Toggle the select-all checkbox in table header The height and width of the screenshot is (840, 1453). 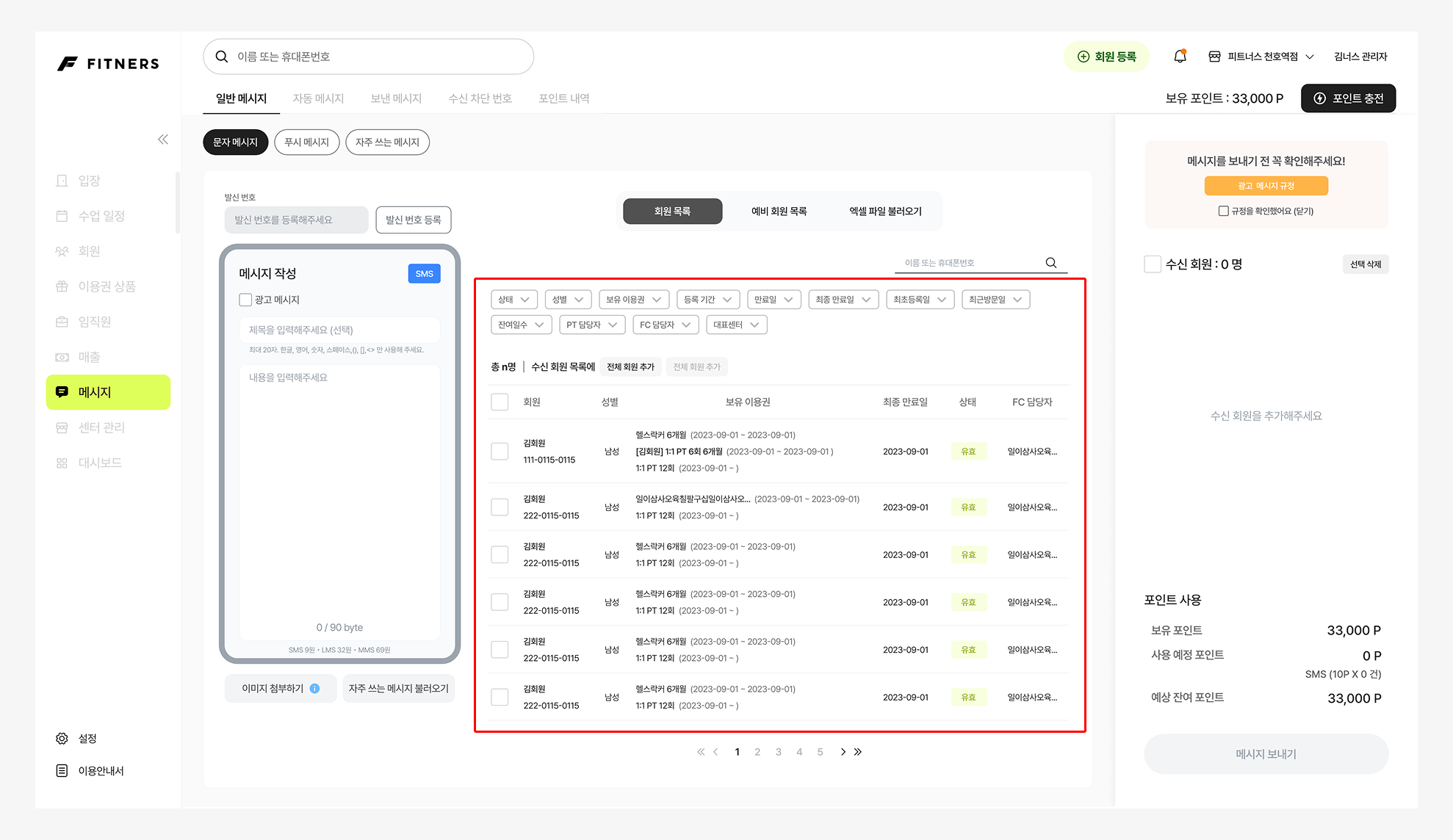click(x=500, y=402)
